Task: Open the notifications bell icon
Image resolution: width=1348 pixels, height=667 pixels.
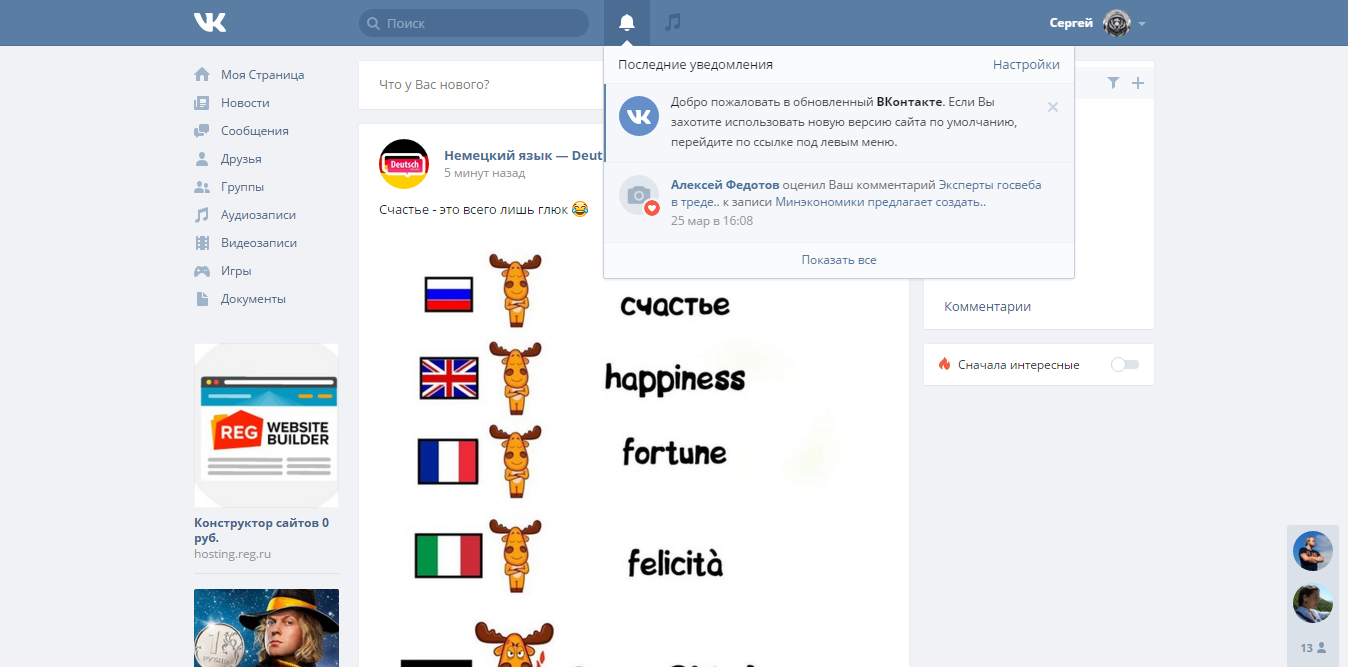Action: (x=627, y=22)
